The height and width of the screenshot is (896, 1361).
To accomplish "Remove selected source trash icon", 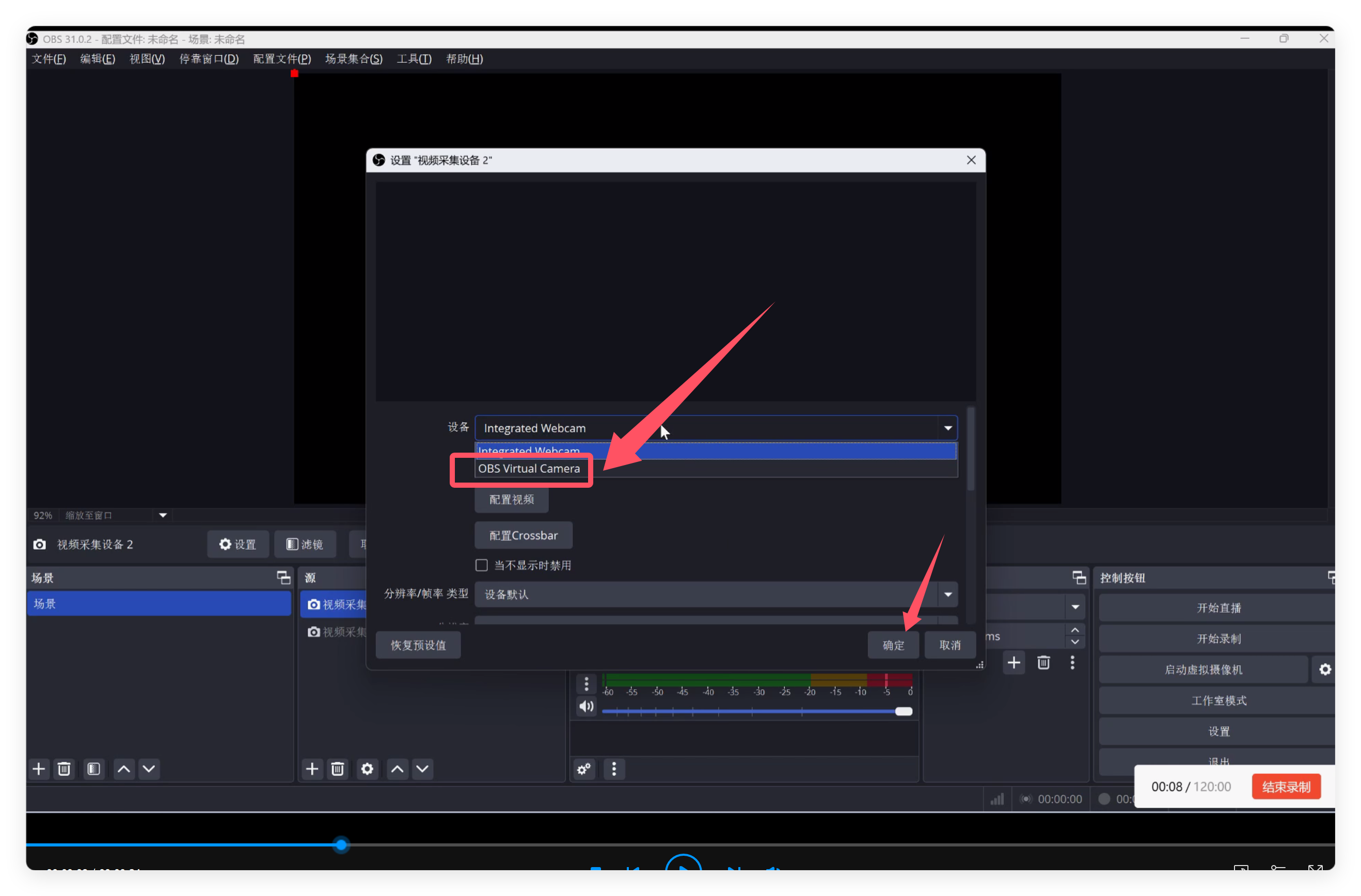I will coord(338,769).
